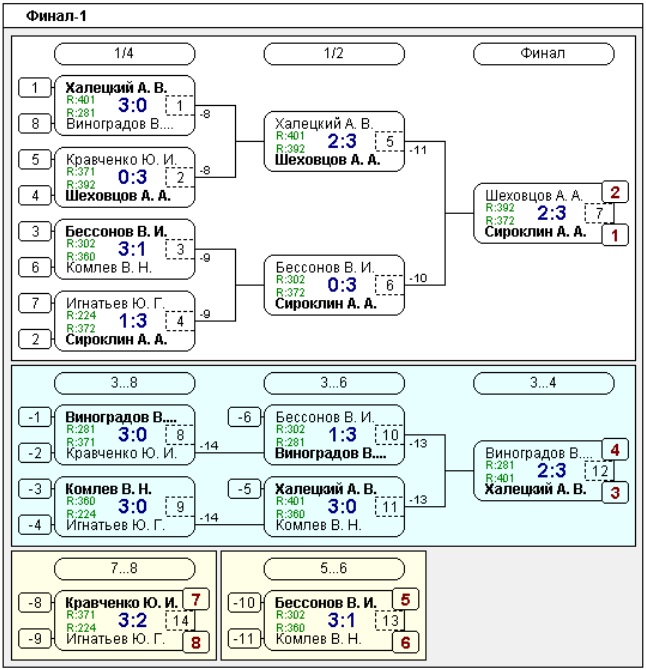Click bold Виноградов name in match 8
The height and width of the screenshot is (670, 646).
[121, 417]
